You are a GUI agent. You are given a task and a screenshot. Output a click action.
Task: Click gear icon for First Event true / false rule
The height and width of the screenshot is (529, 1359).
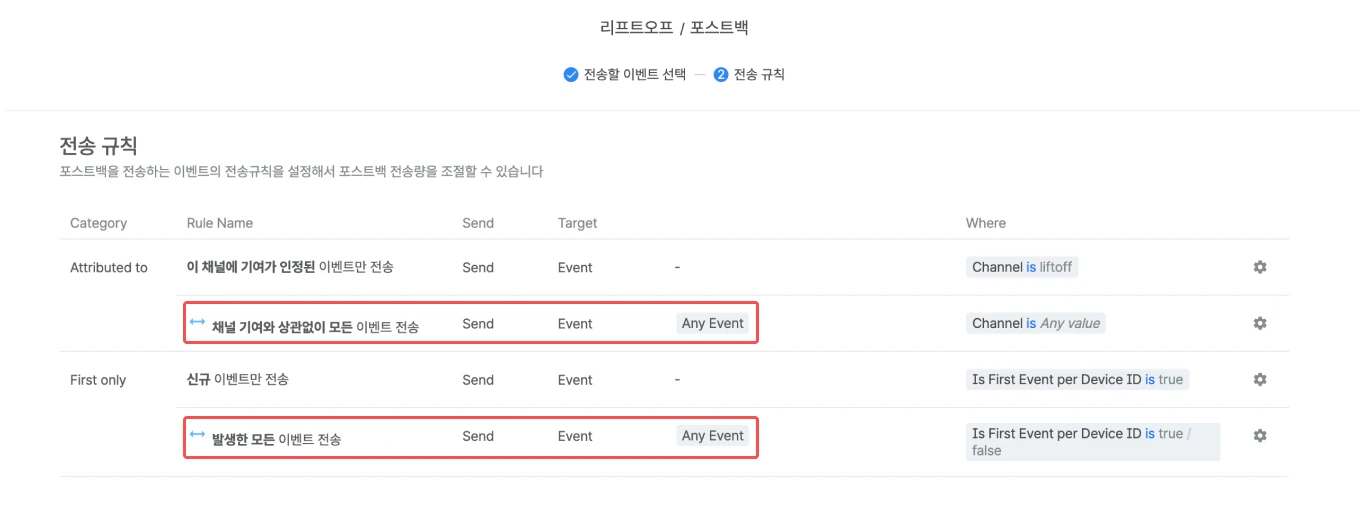(1259, 436)
